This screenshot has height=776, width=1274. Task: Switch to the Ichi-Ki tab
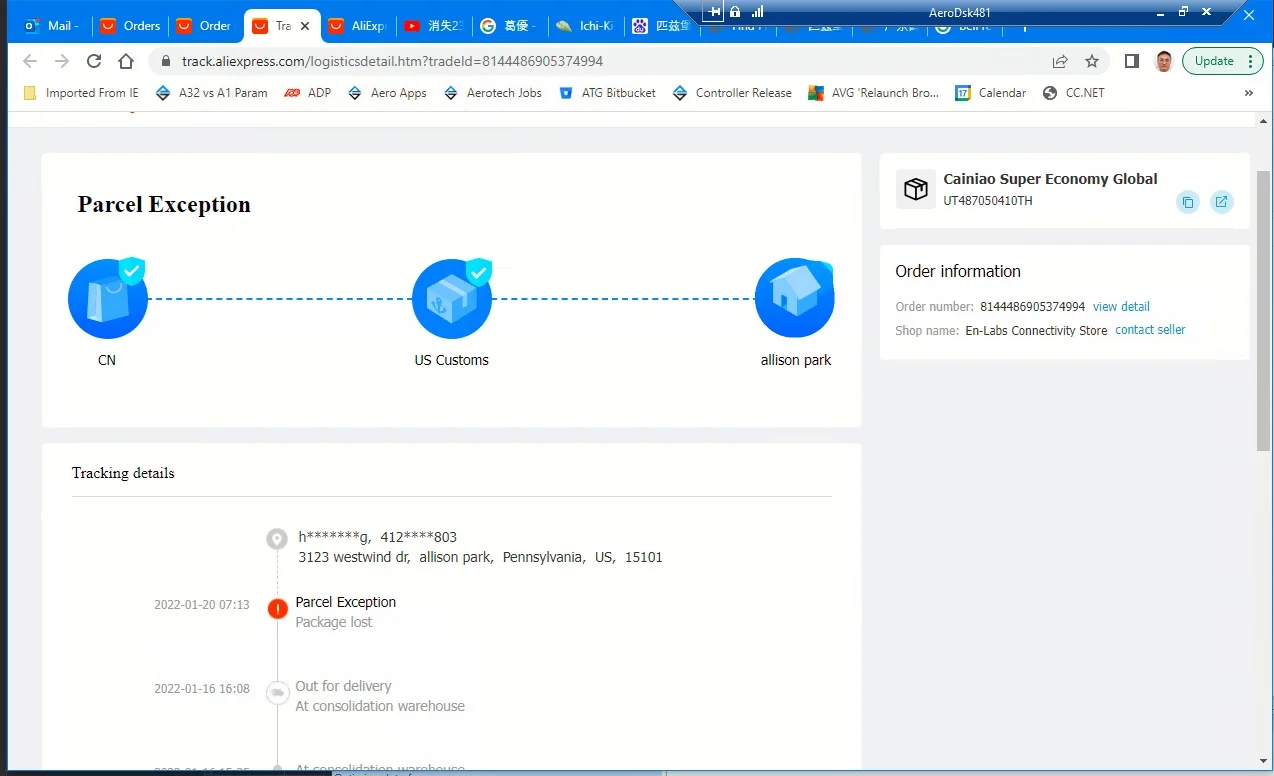(586, 26)
